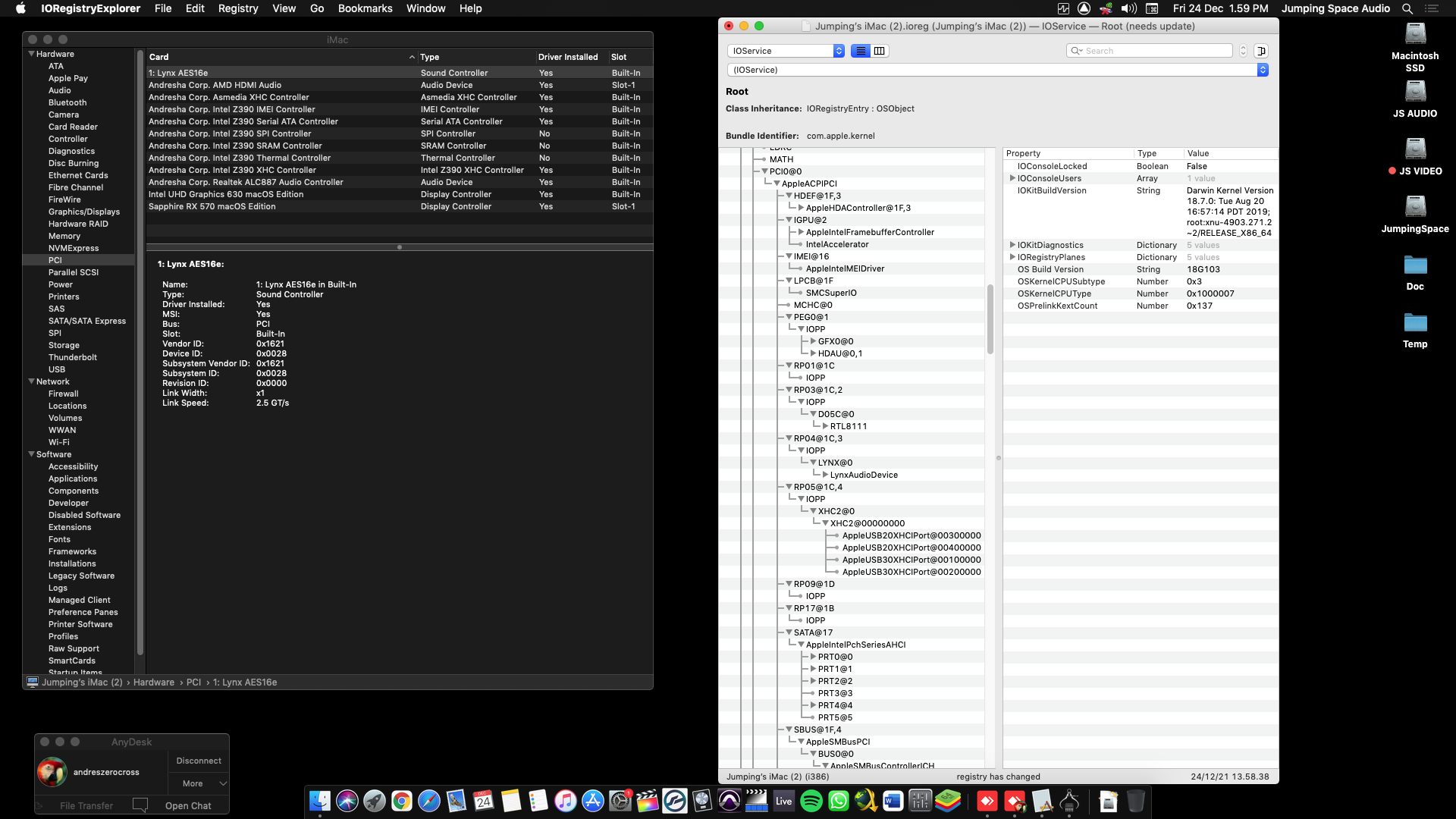Collapse the Hardware section in sidebar
Screen dimensions: 1456x819
[32, 54]
